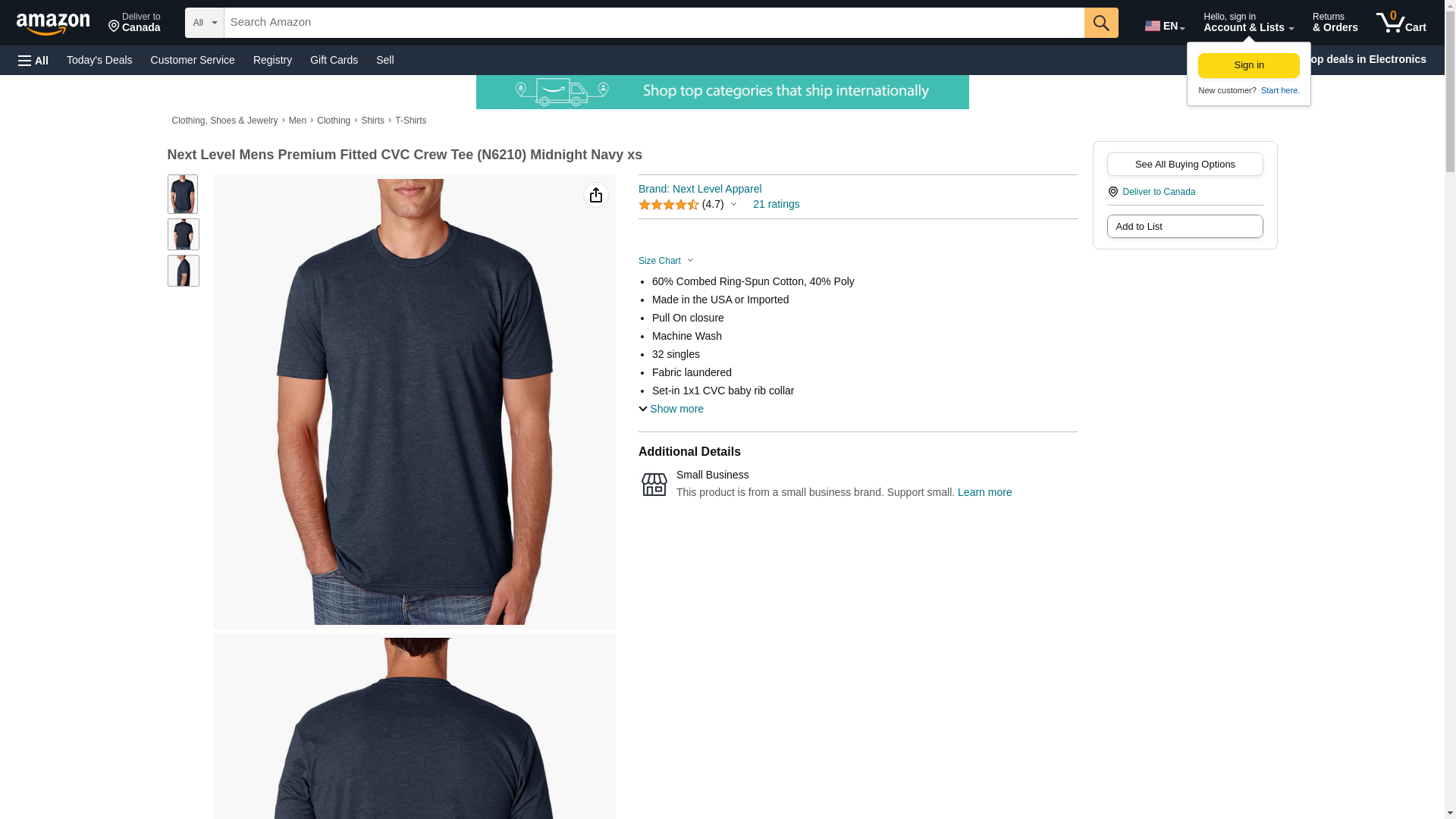Open the 21 ratings link
1456x819 pixels.
coord(776,204)
